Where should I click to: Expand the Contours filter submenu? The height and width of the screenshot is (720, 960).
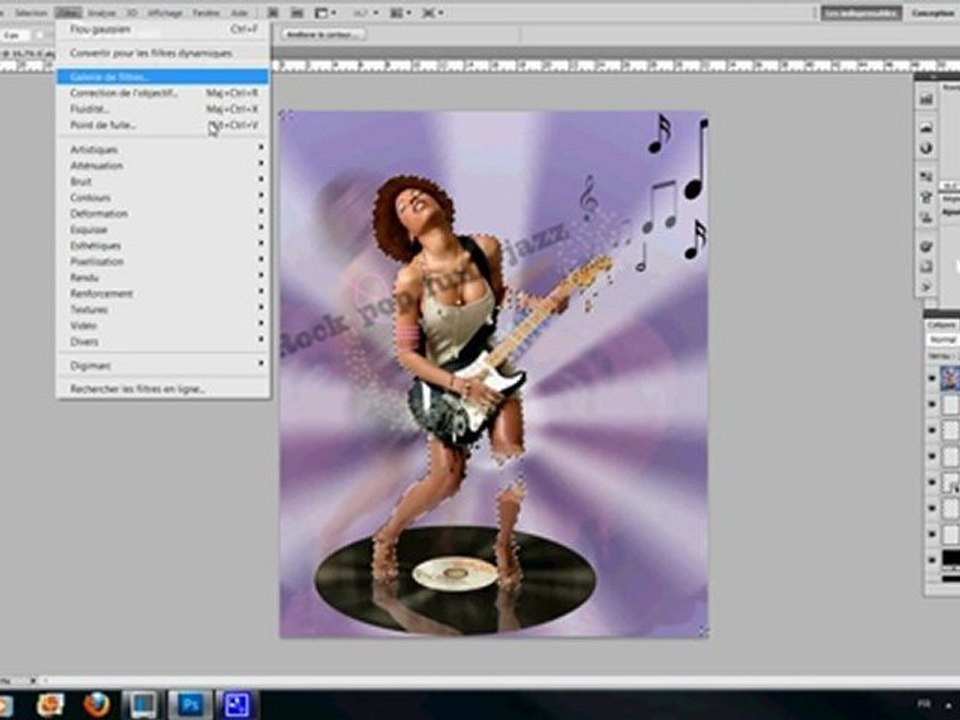click(x=162, y=197)
